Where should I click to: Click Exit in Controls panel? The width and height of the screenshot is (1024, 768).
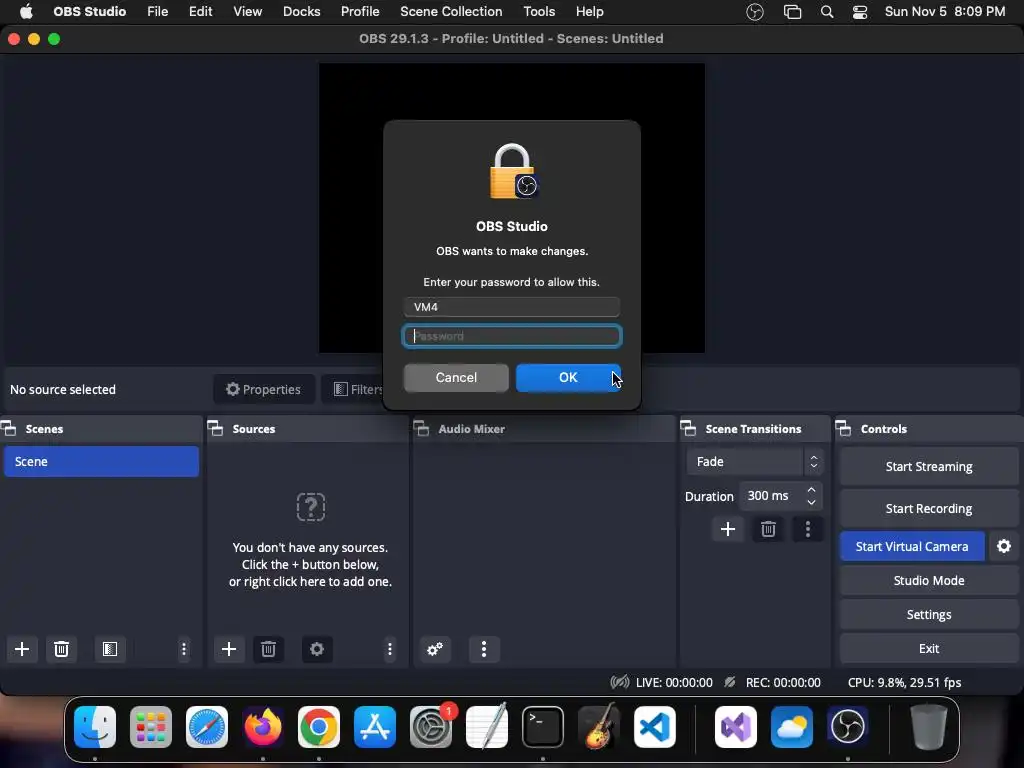click(x=929, y=648)
